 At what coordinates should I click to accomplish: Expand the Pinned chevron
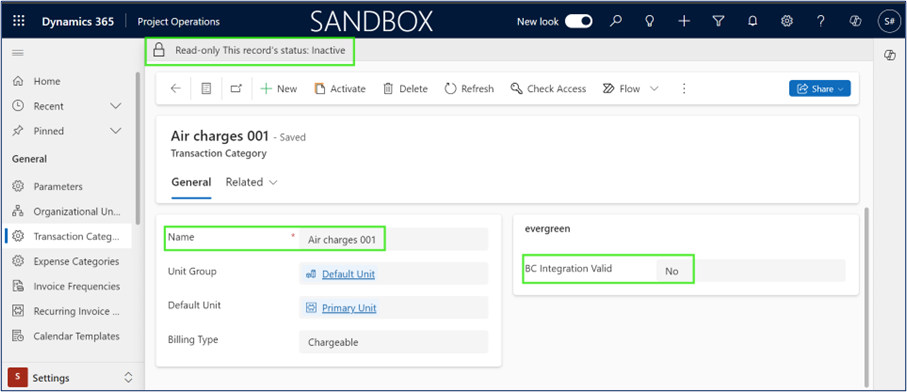tap(116, 131)
